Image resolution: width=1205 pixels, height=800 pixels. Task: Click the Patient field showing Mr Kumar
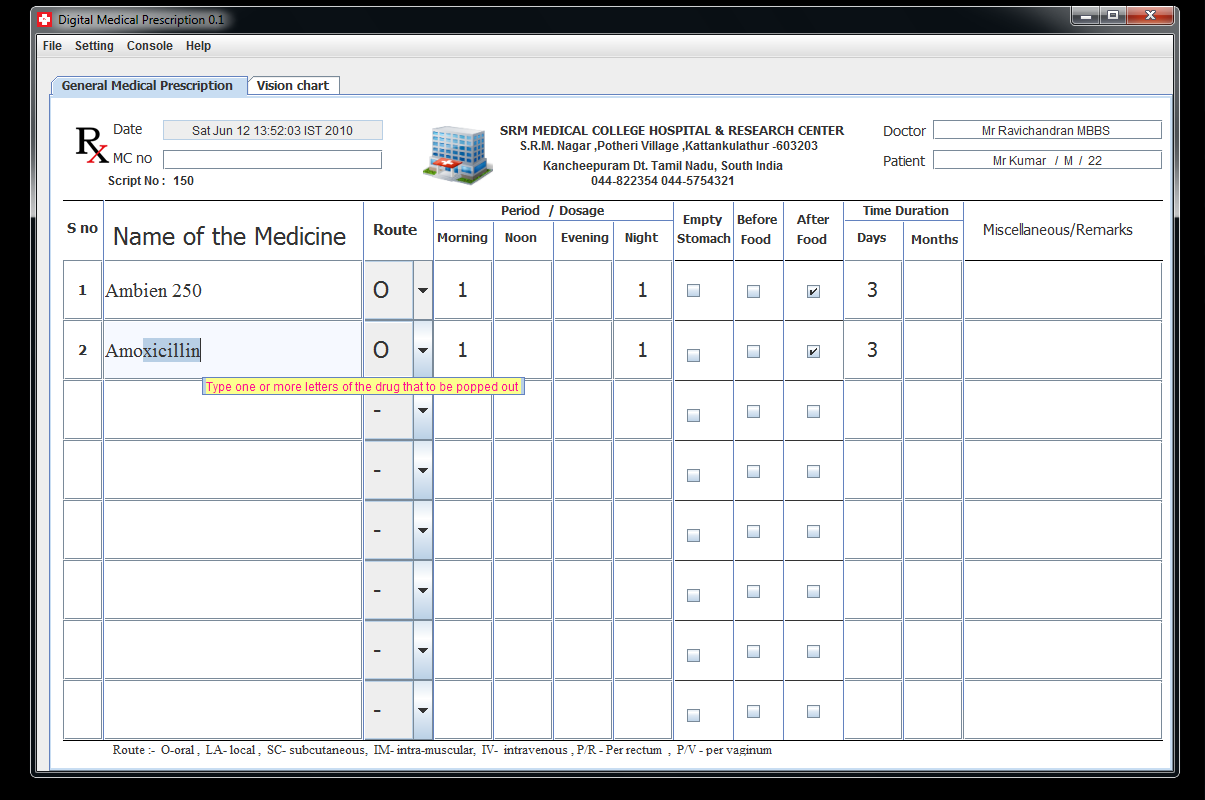[1047, 159]
